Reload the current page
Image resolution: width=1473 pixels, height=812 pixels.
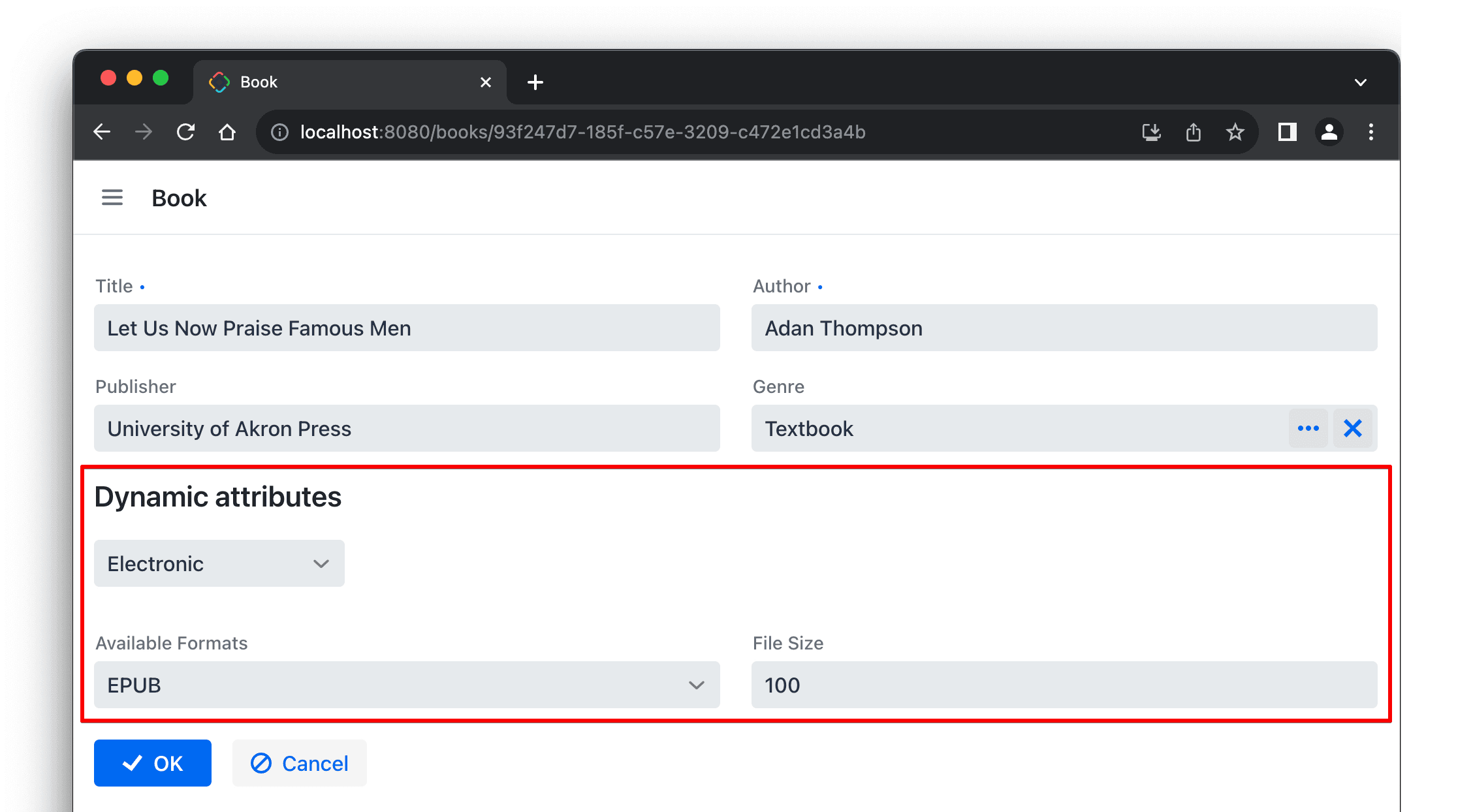coord(185,133)
